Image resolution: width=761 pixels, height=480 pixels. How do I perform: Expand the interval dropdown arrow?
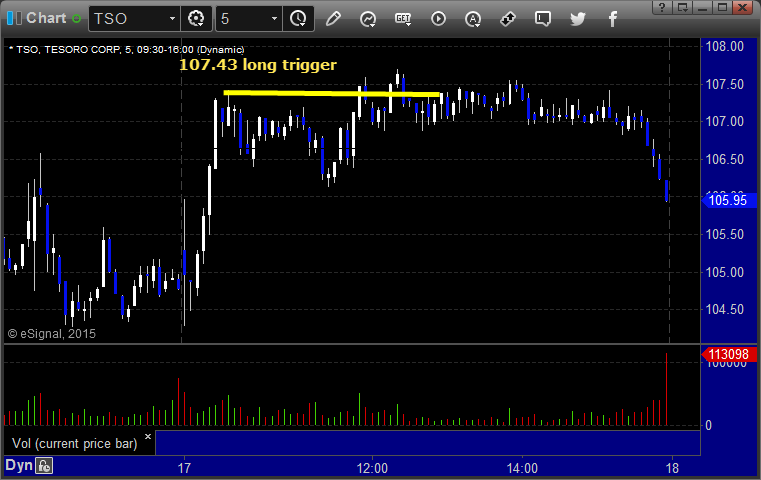274,19
